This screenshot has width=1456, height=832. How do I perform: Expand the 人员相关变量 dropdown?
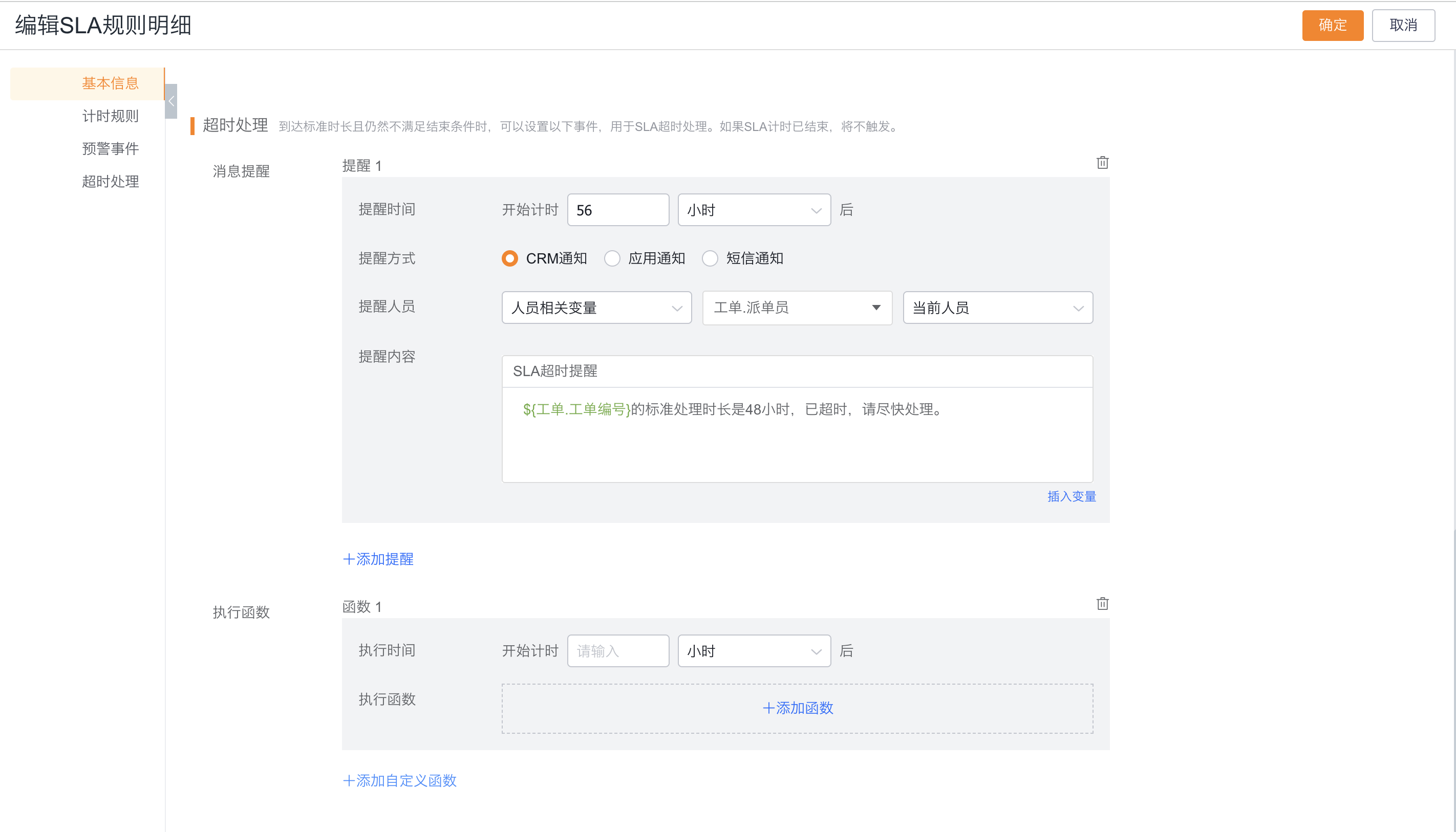597,308
